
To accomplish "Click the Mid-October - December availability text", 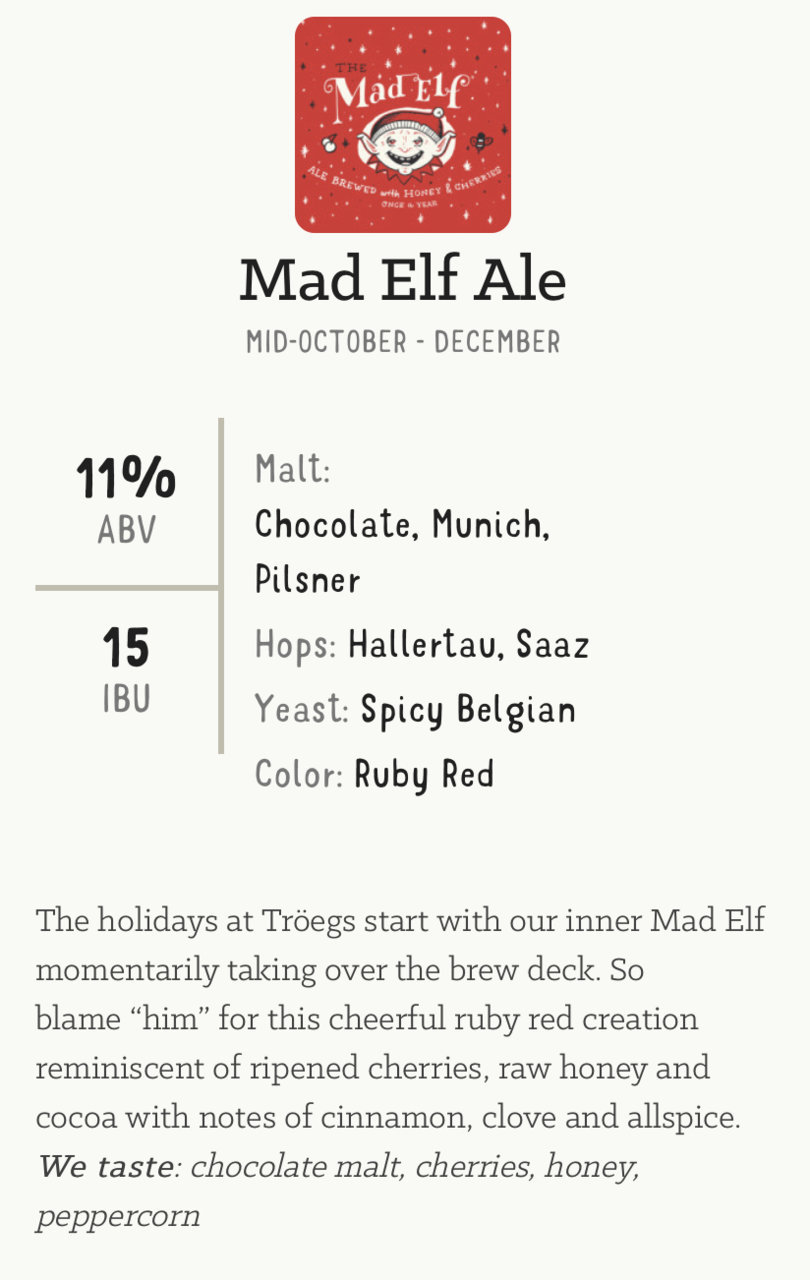I will (x=403, y=343).
